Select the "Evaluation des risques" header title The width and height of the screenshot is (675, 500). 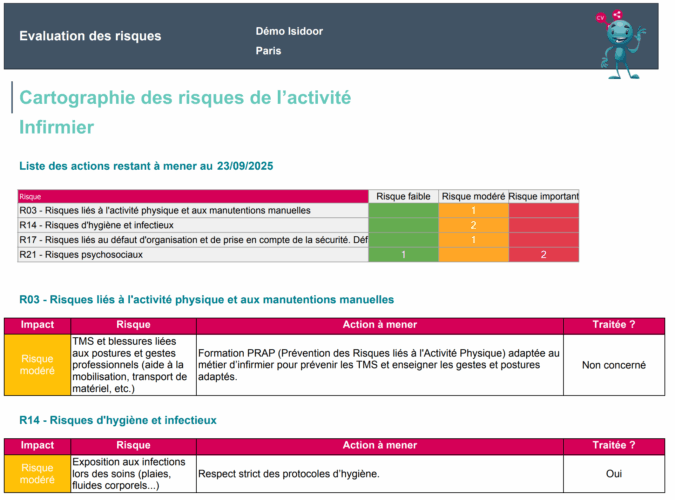[x=90, y=37]
